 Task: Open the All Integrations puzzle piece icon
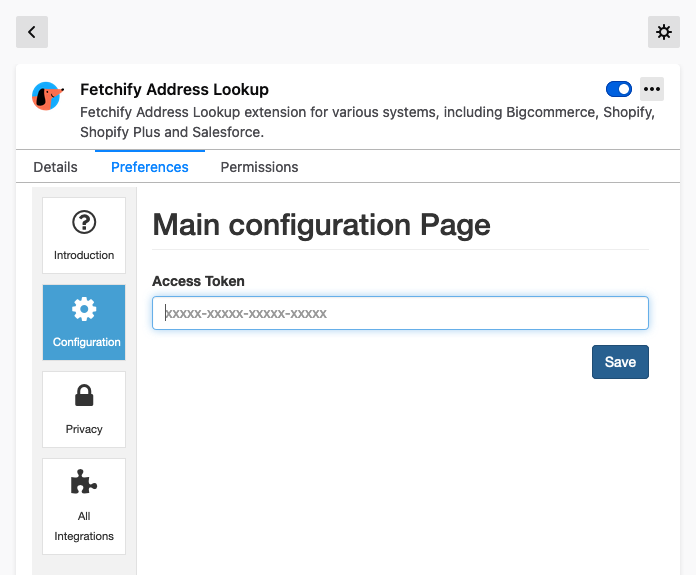click(84, 482)
